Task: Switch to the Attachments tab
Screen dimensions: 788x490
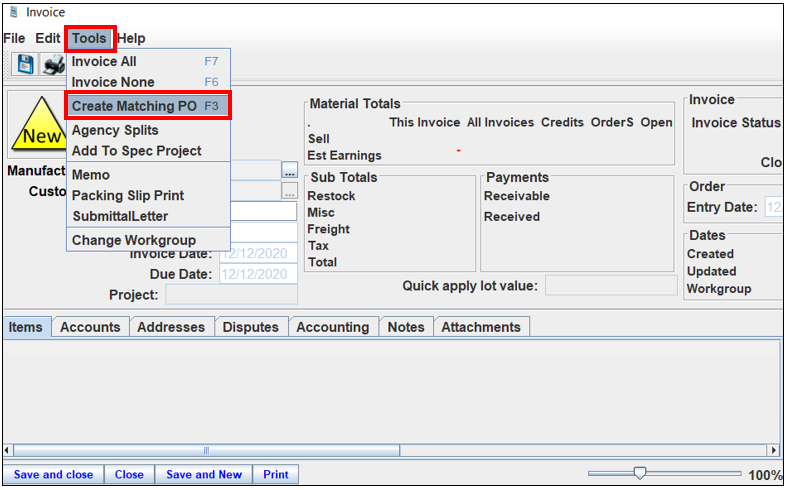Action: (481, 327)
